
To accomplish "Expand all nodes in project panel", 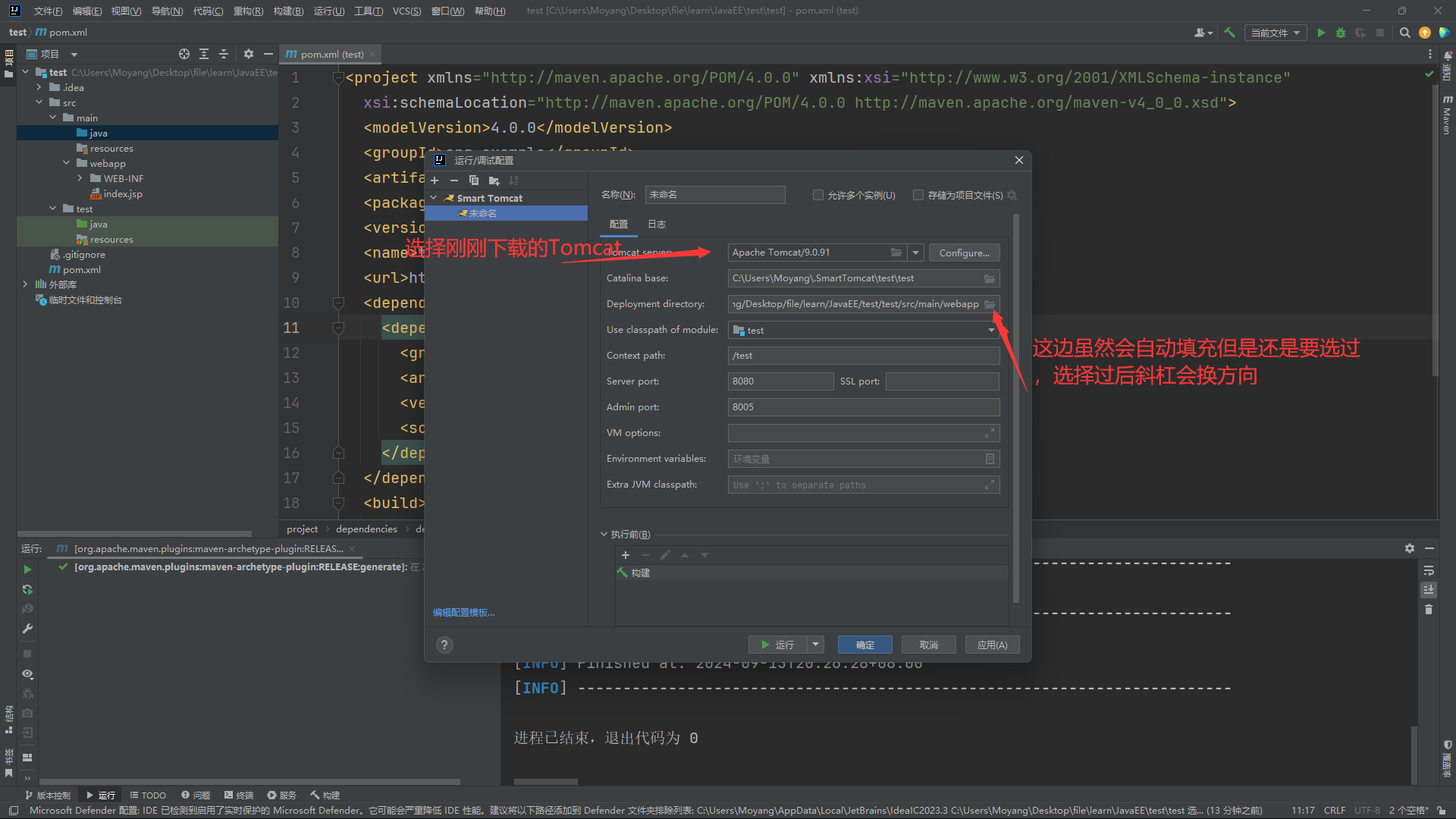I will (203, 54).
